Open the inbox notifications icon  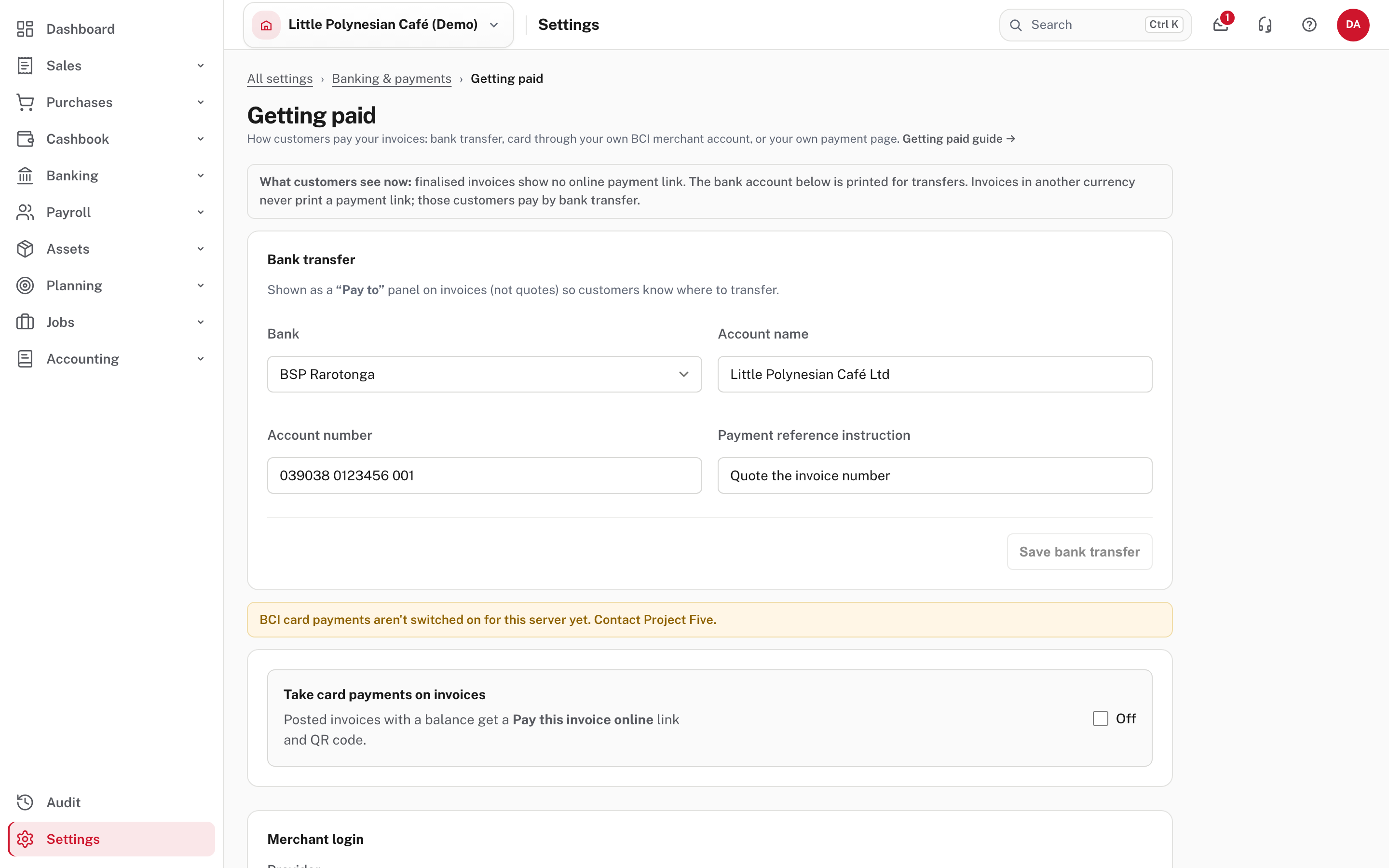1221,25
